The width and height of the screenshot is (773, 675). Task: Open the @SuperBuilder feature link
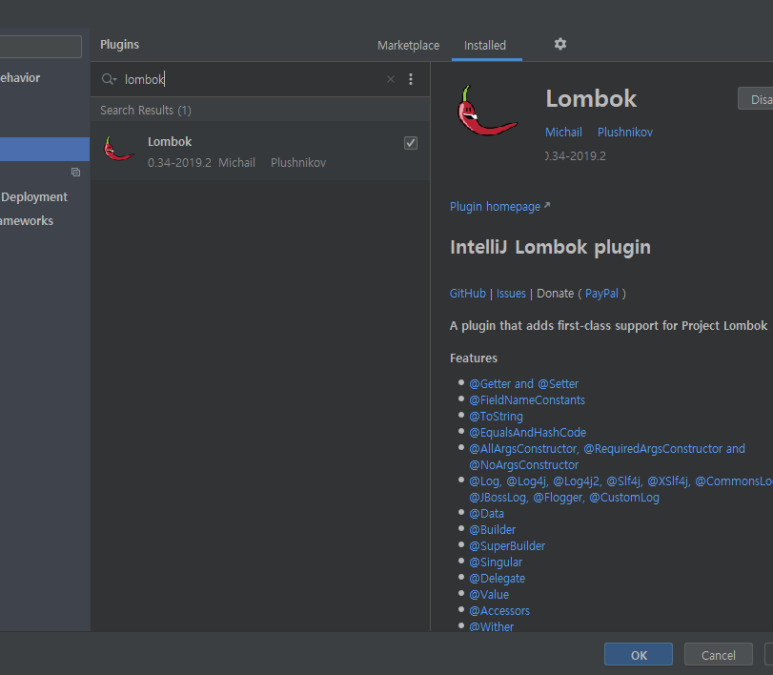(507, 546)
